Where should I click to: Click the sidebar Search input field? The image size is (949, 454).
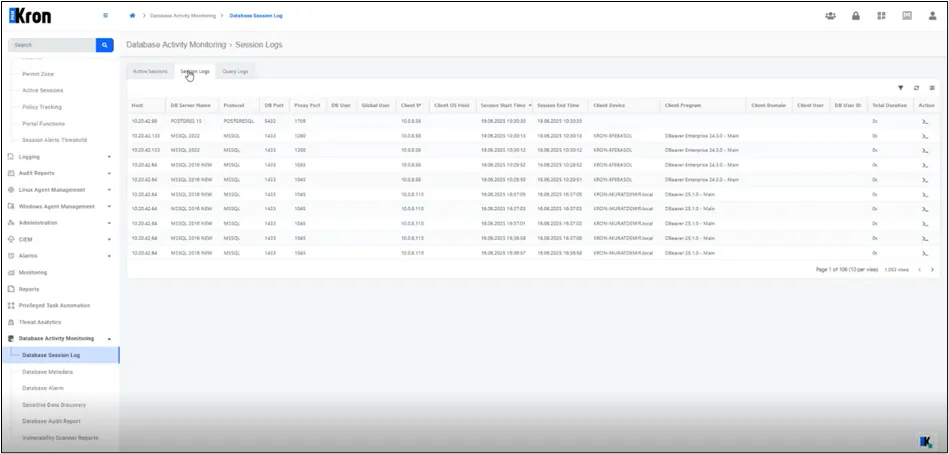tap(51, 45)
